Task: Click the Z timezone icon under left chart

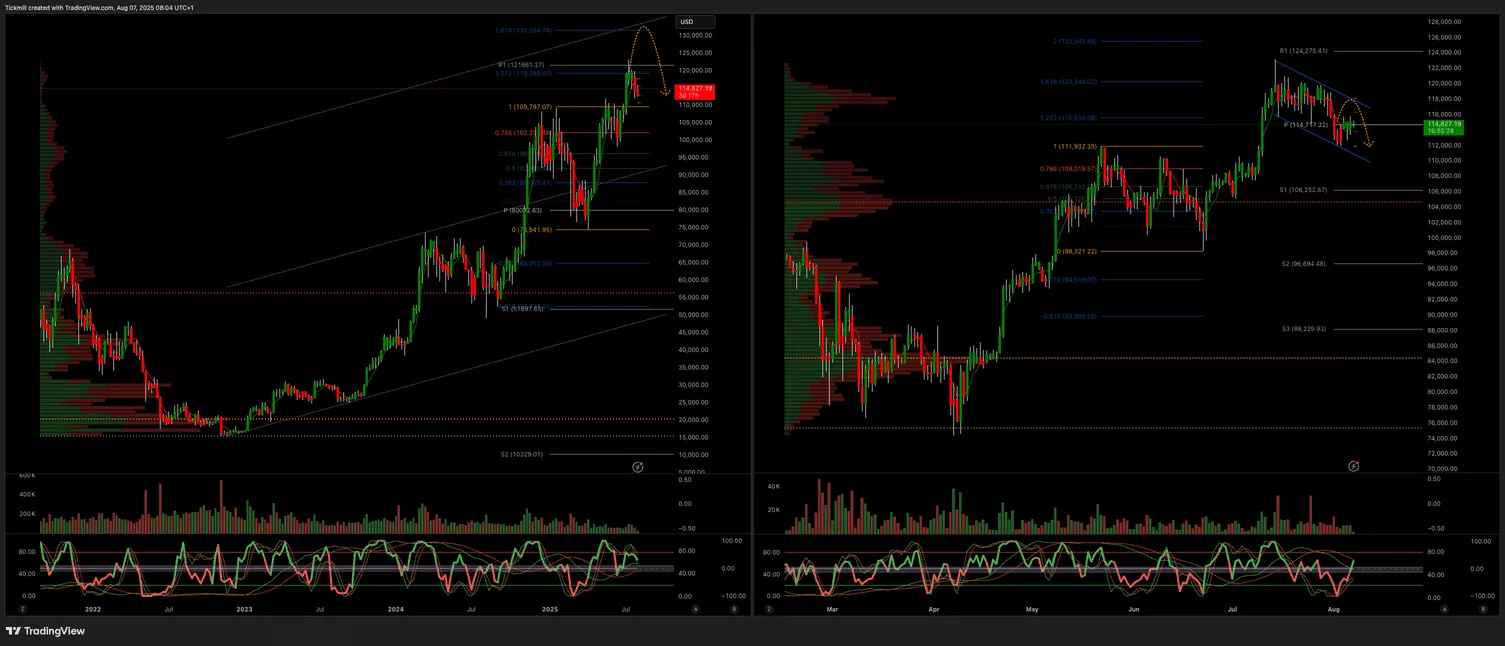Action: (23, 608)
